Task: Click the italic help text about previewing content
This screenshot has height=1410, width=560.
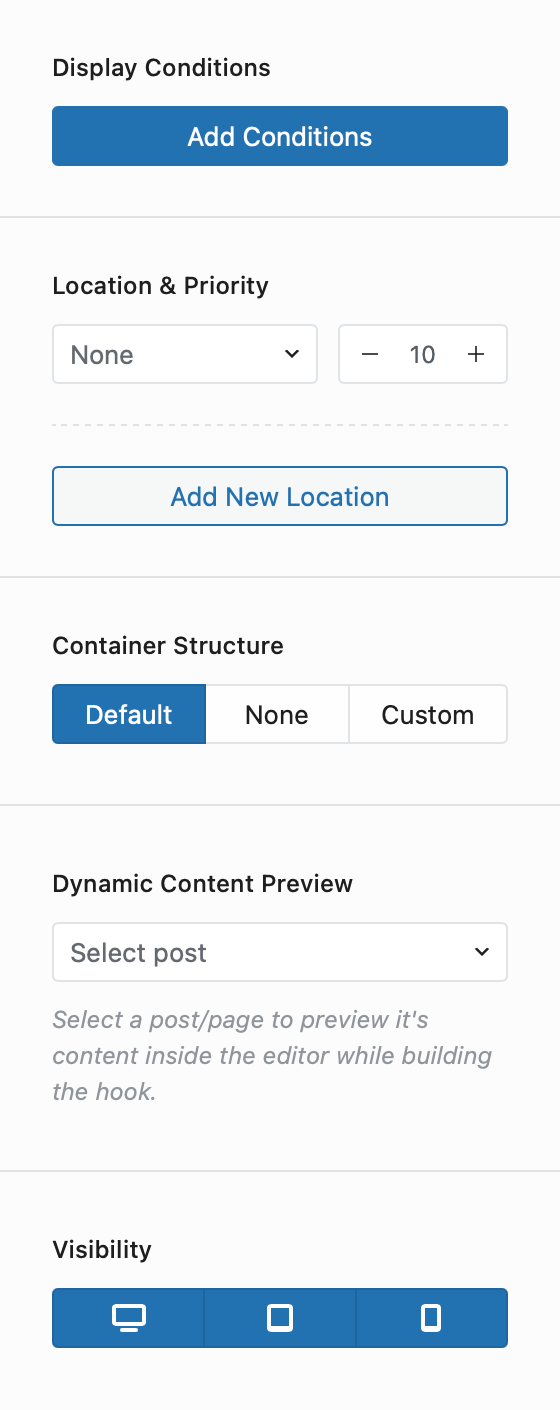Action: coord(272,1056)
